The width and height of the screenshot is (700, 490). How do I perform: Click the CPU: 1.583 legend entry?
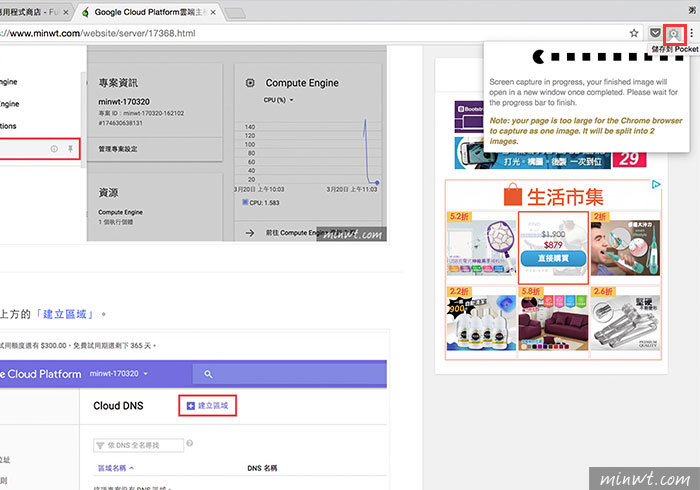[261, 203]
